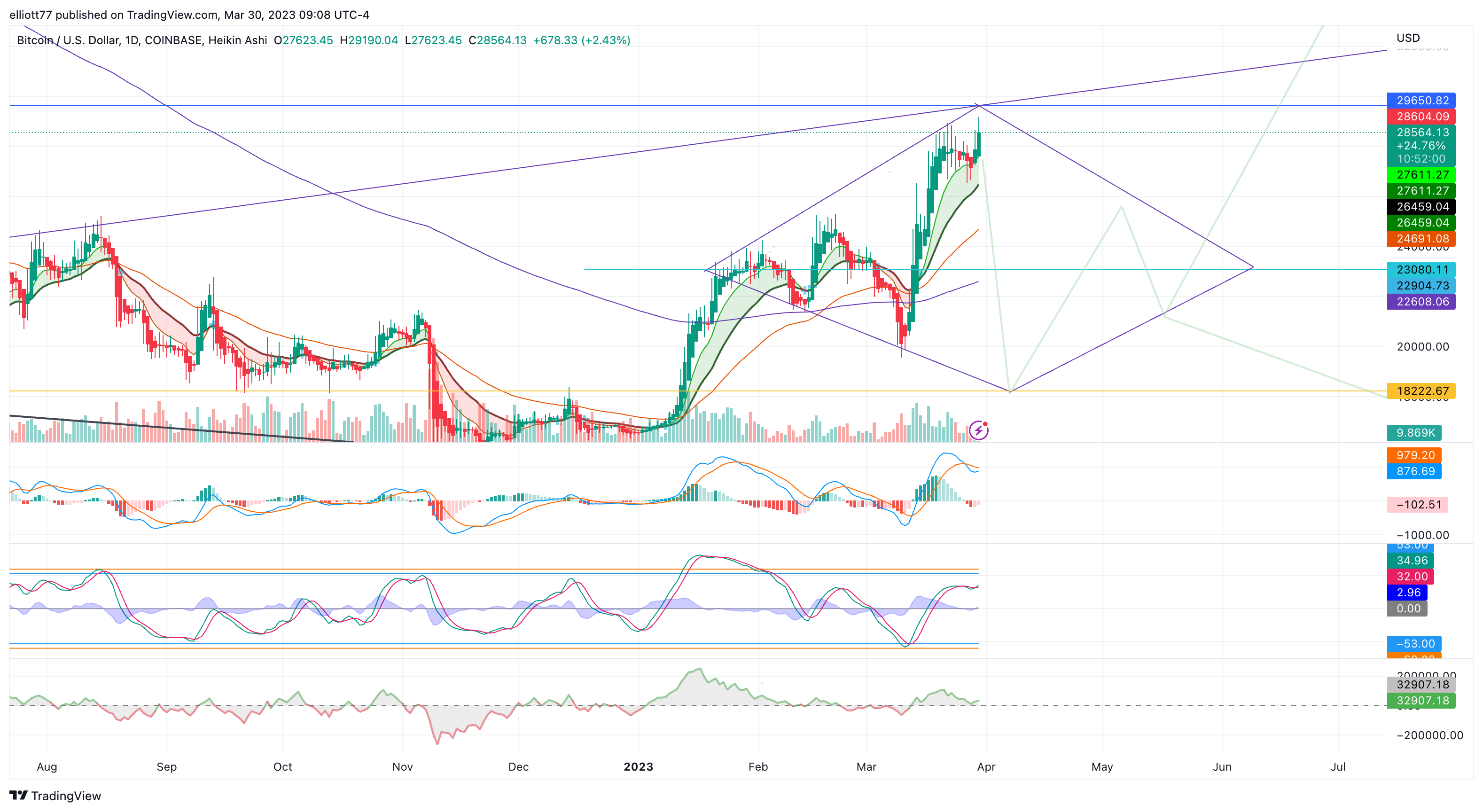Screen dimensions: 1483x812
Task: Click the current price label 28564.13
Action: (x=1421, y=133)
